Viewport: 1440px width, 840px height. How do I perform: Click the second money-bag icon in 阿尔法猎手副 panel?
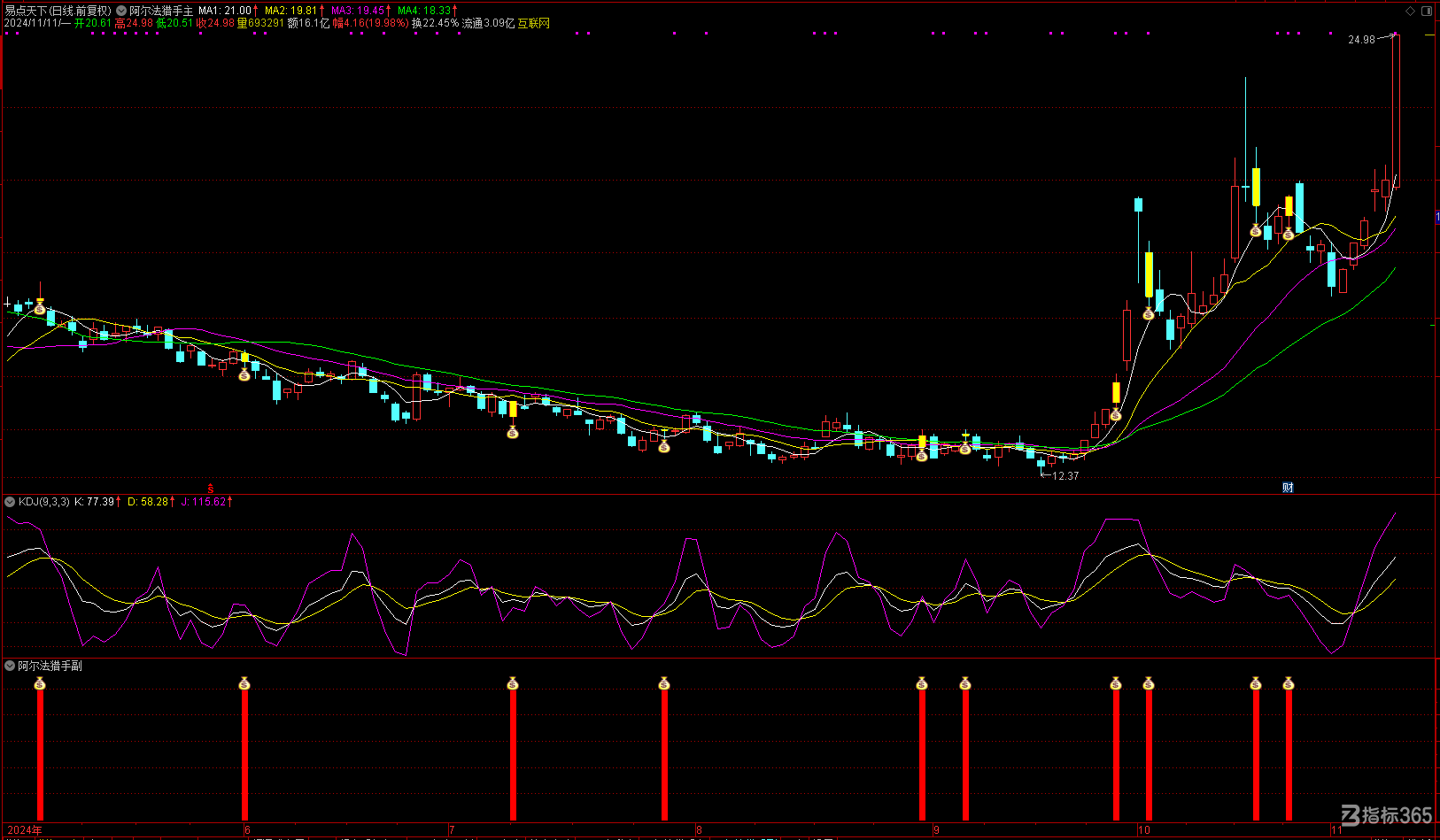click(x=245, y=683)
